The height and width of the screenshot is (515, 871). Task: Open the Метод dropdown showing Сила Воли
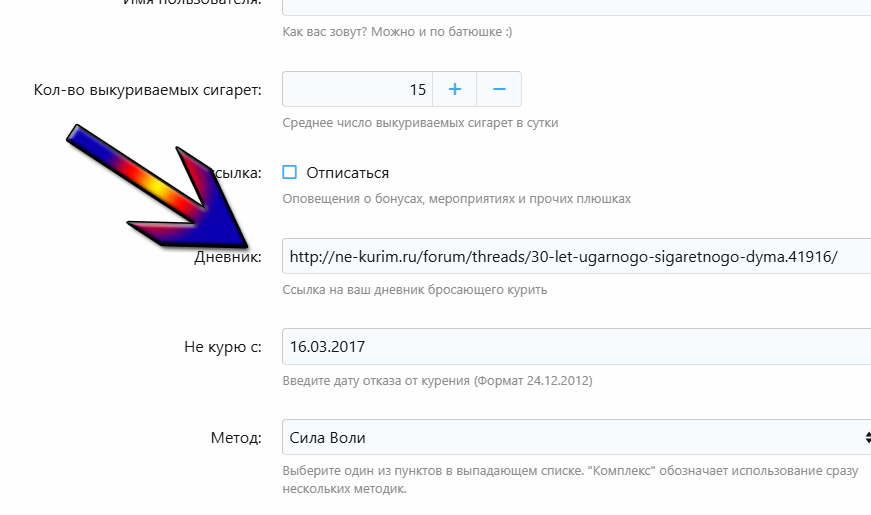click(x=577, y=438)
